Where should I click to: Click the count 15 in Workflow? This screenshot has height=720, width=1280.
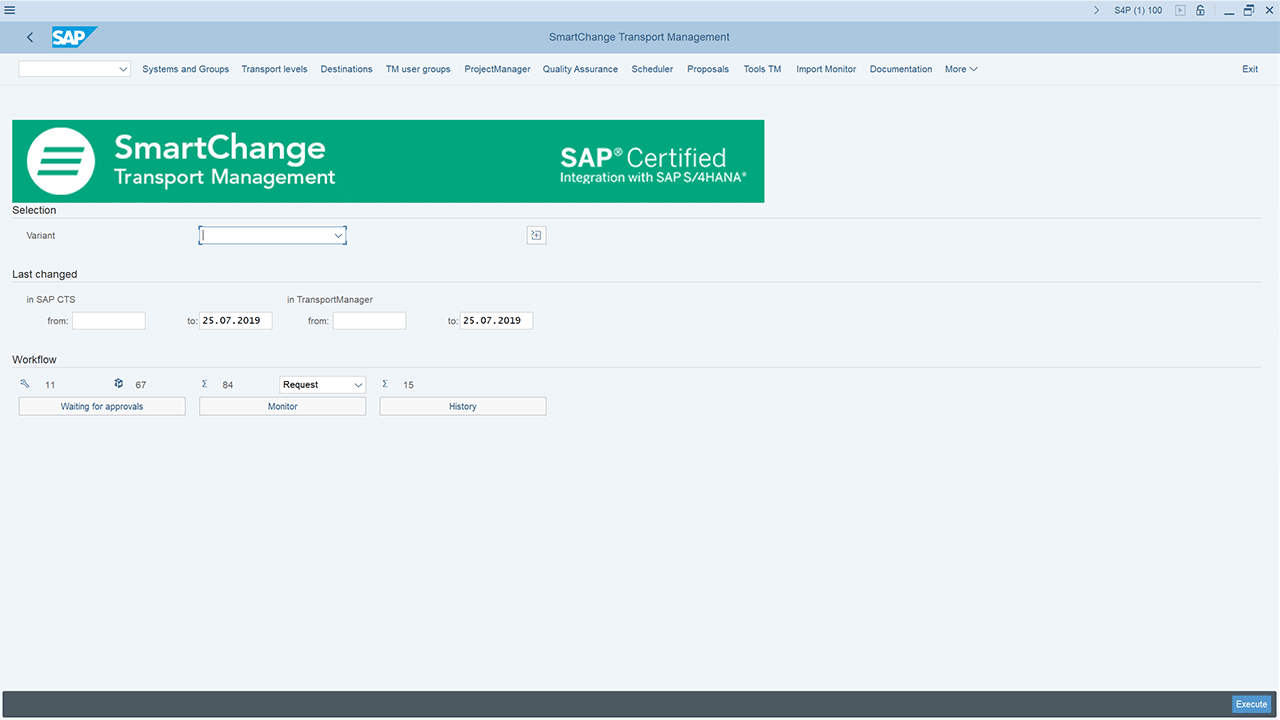coord(408,385)
